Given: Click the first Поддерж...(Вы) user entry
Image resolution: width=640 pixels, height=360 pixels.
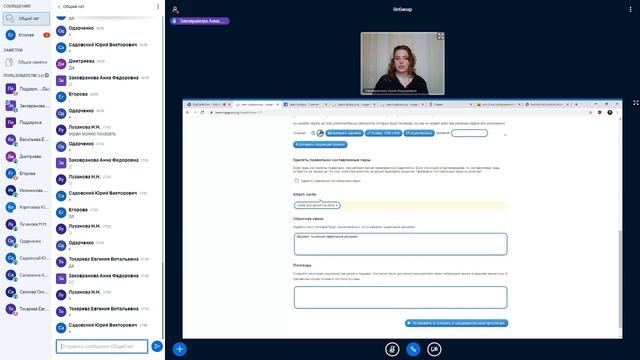Looking at the screenshot, I should point(27,89).
